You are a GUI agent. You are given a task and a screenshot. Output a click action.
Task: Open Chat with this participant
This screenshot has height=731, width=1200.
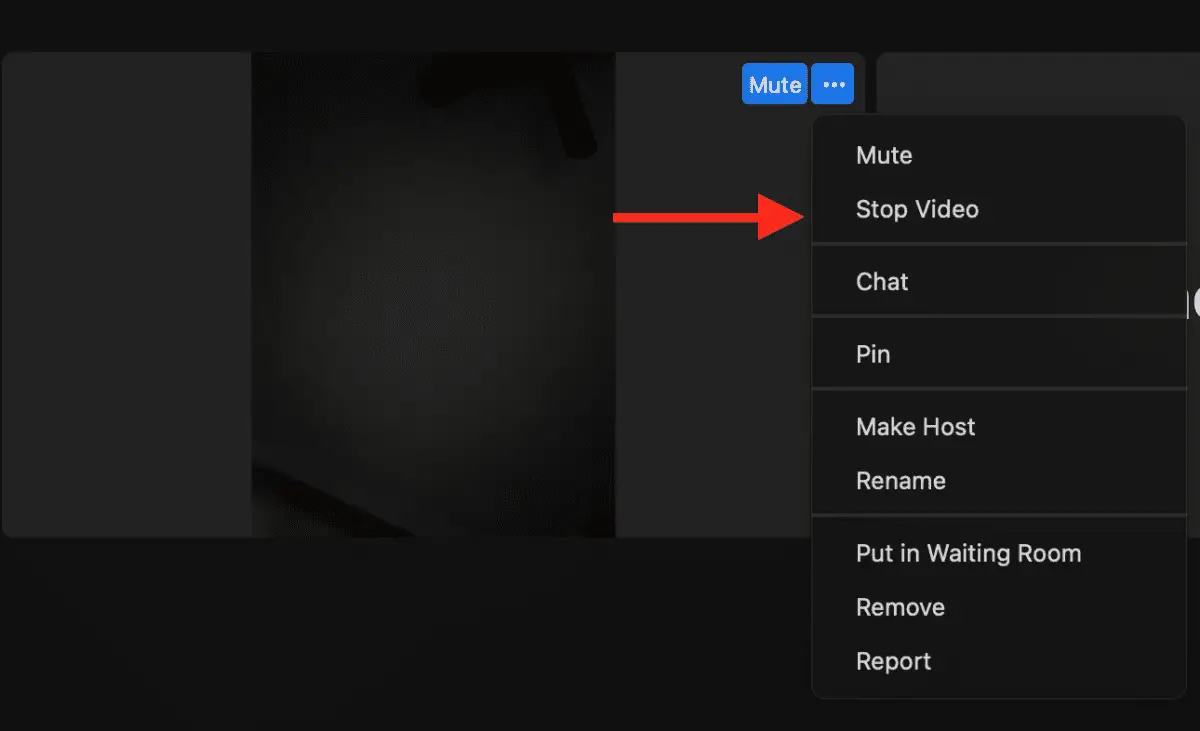(x=882, y=281)
